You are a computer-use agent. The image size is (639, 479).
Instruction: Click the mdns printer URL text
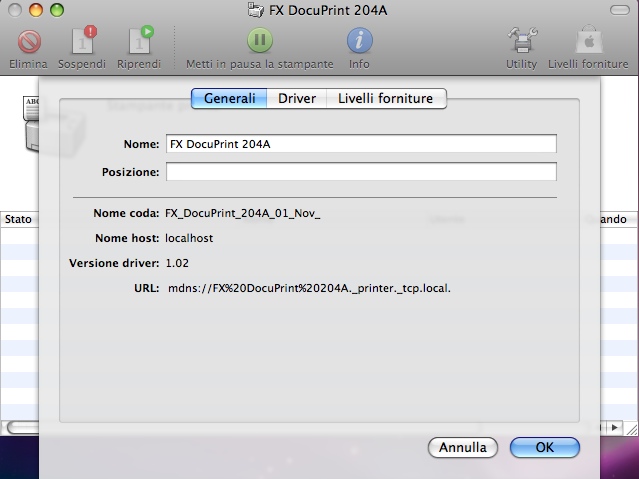click(x=309, y=288)
